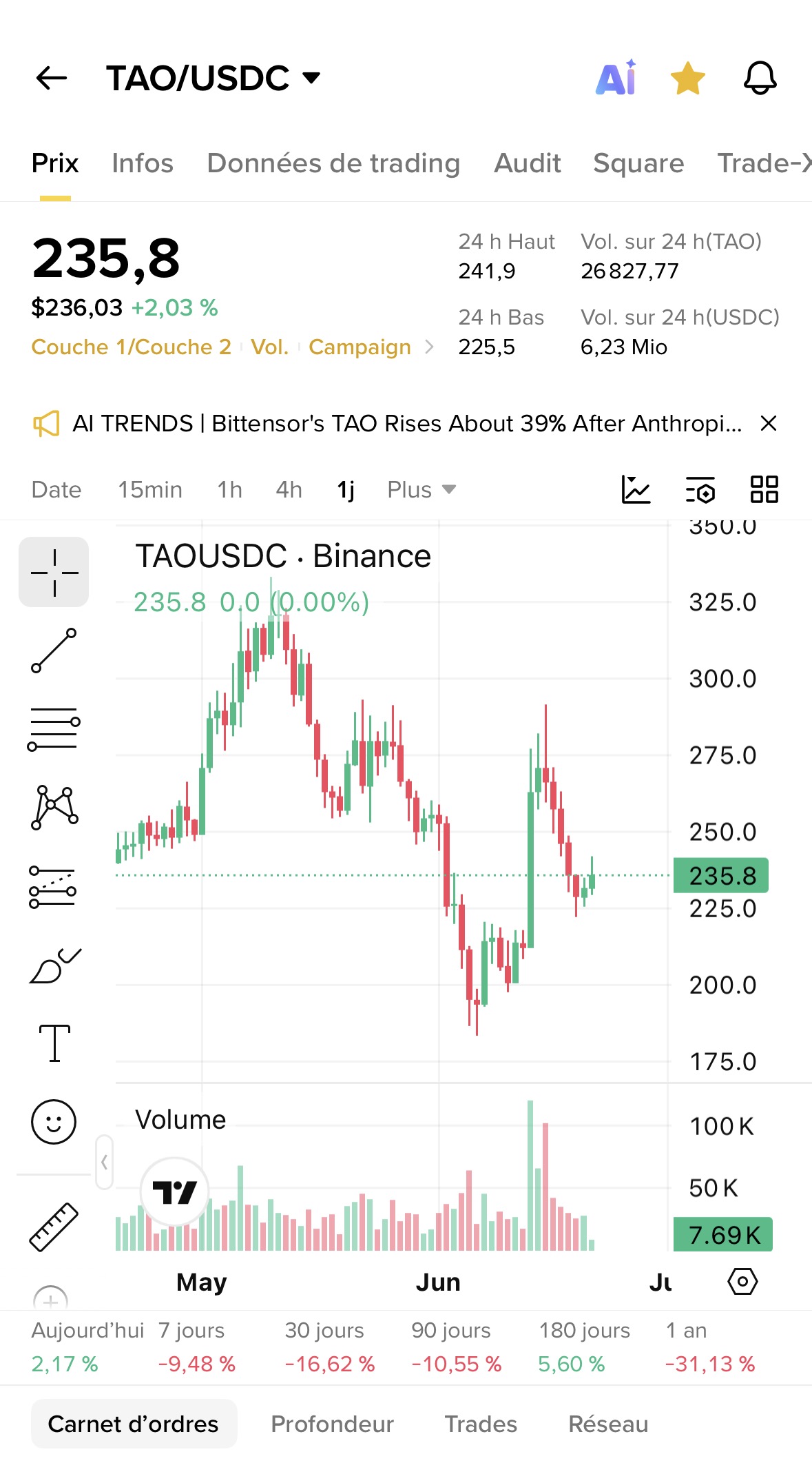Switch to the Profondeur tab

(x=332, y=1424)
